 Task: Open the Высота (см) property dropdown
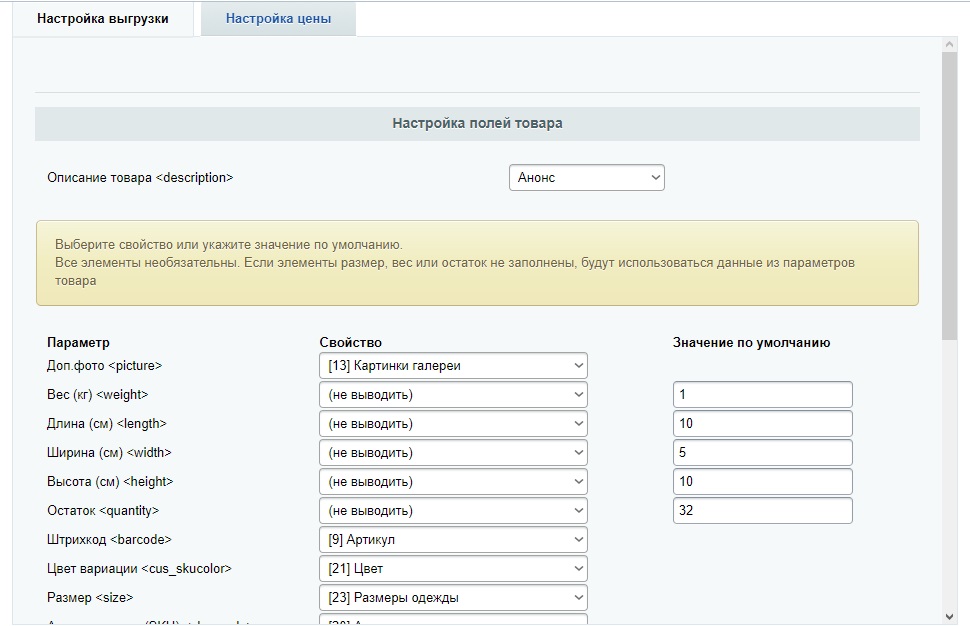tap(453, 482)
